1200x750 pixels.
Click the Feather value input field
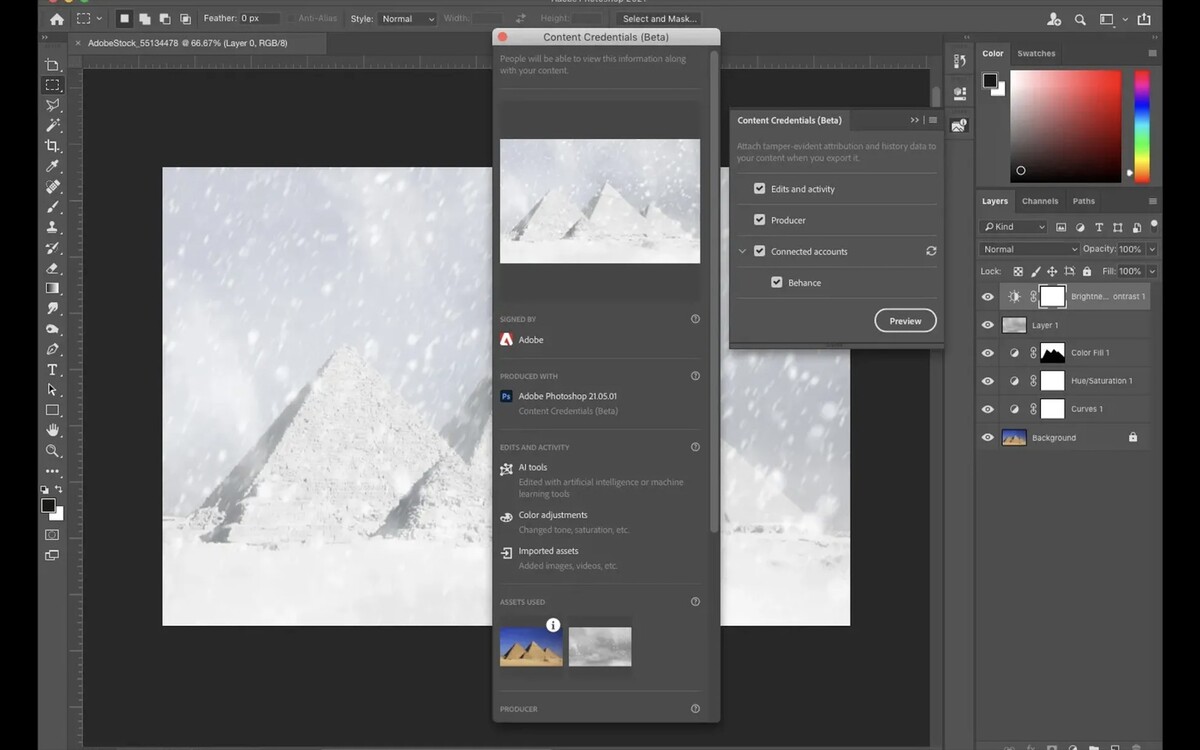[260, 19]
